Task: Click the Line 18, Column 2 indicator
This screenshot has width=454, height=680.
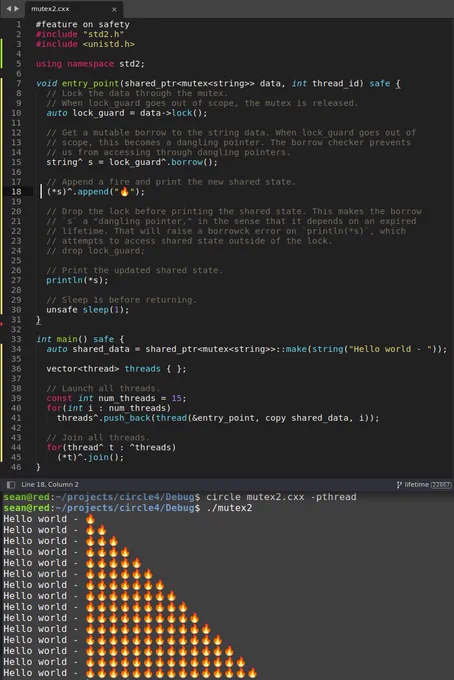Action: (x=50, y=484)
